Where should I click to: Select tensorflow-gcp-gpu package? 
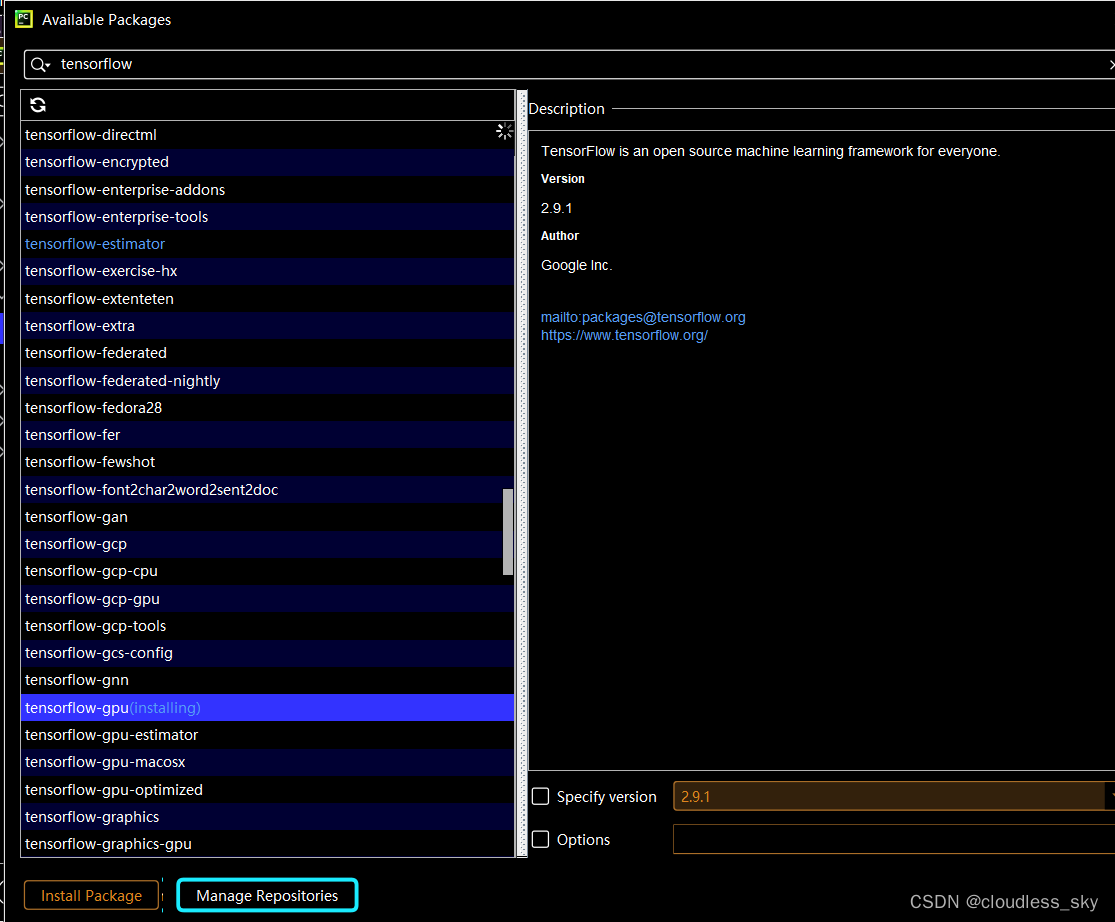267,599
